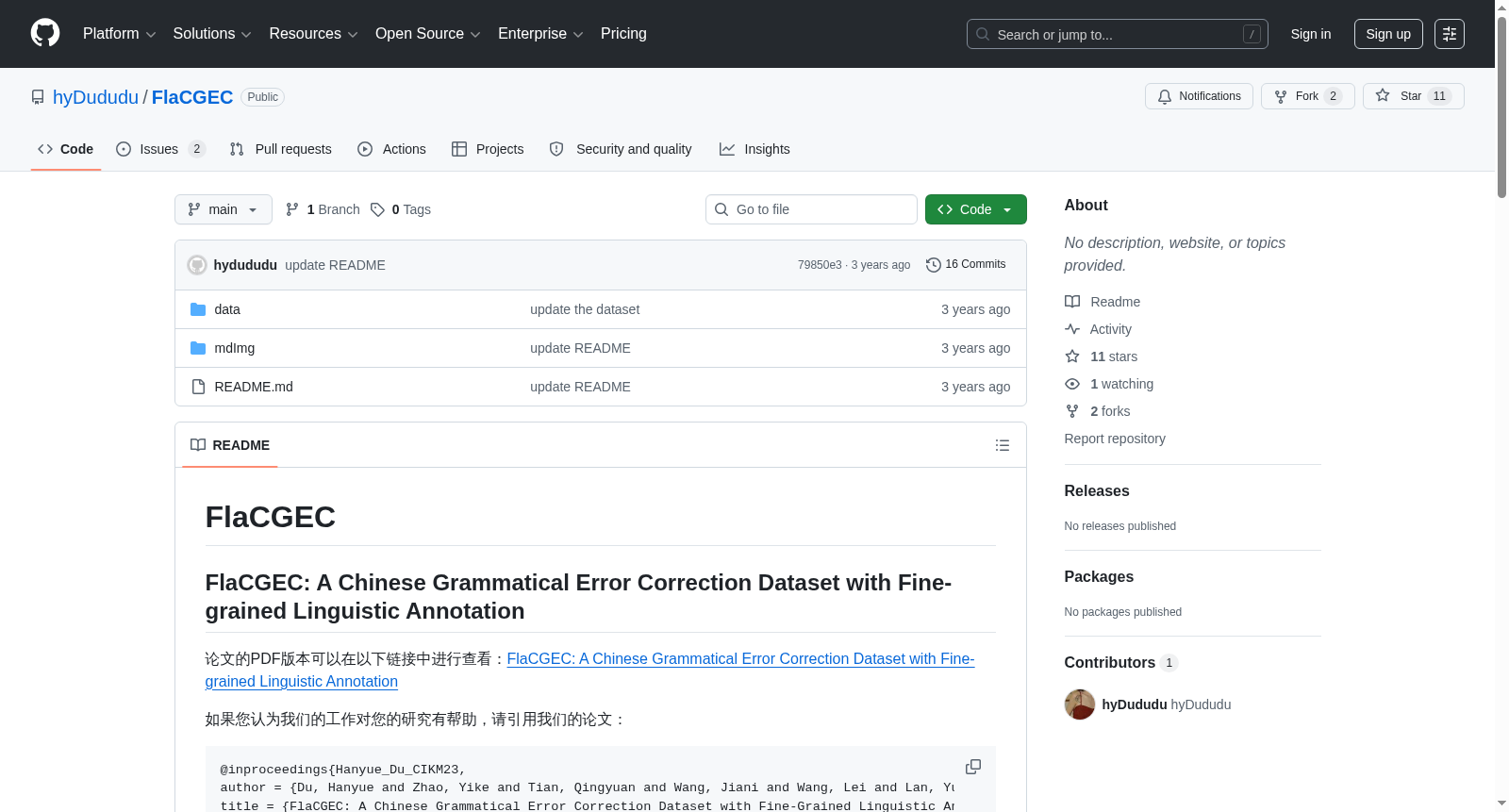
Task: Click hydududu's commit author avatar
Action: pyautogui.click(x=197, y=265)
